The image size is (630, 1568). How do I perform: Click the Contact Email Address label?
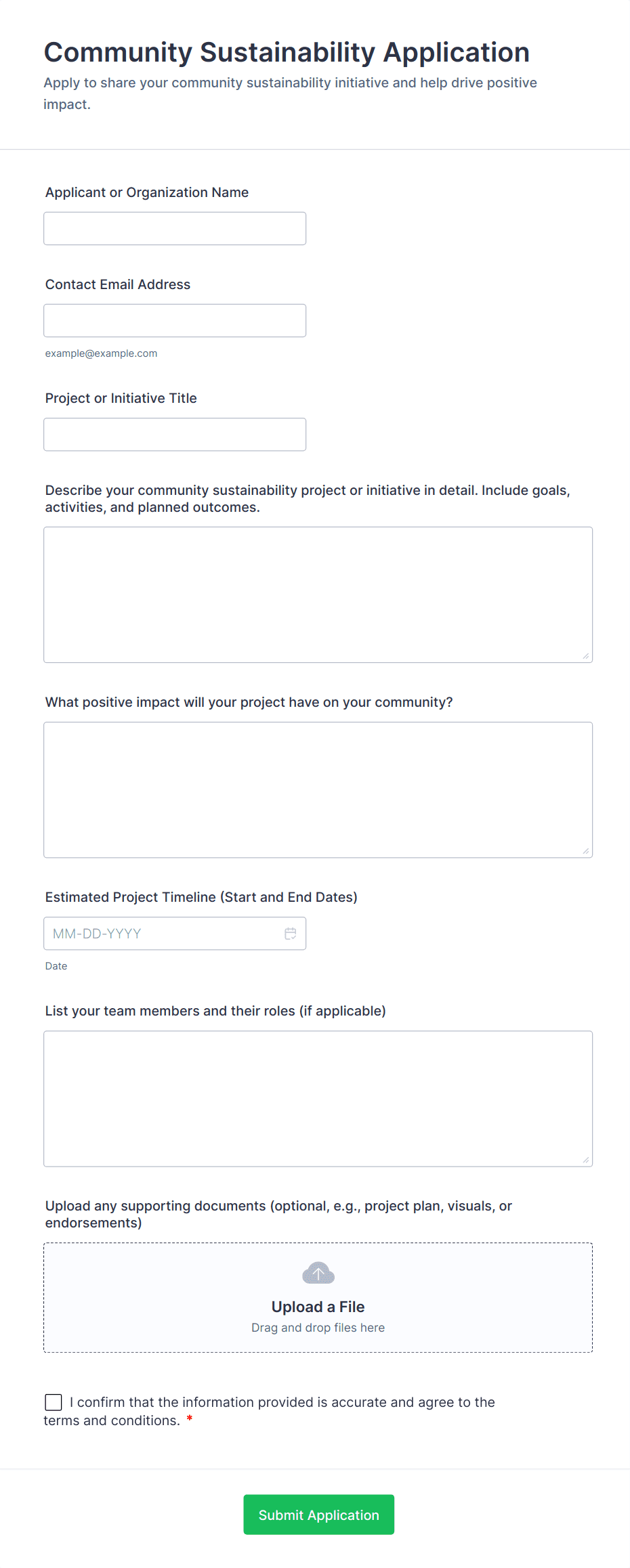[118, 284]
